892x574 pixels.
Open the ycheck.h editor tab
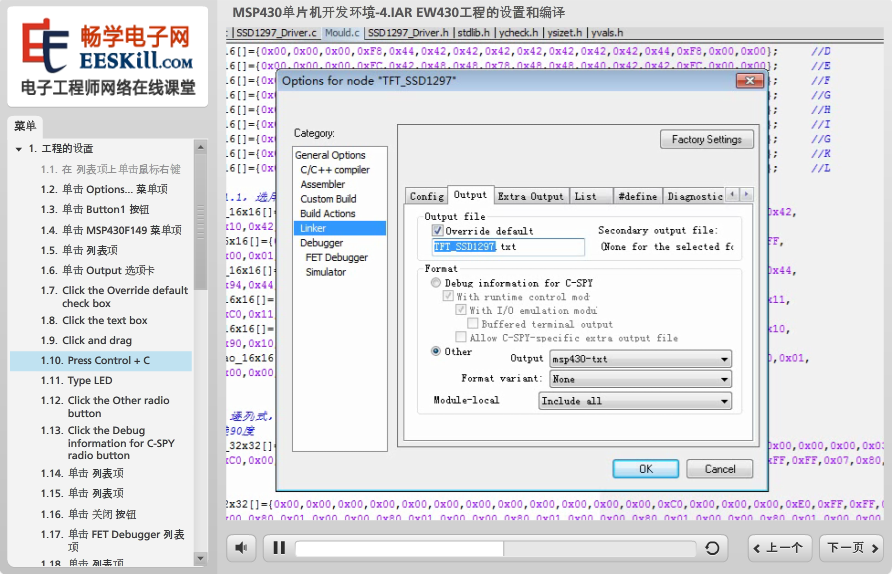[518, 33]
